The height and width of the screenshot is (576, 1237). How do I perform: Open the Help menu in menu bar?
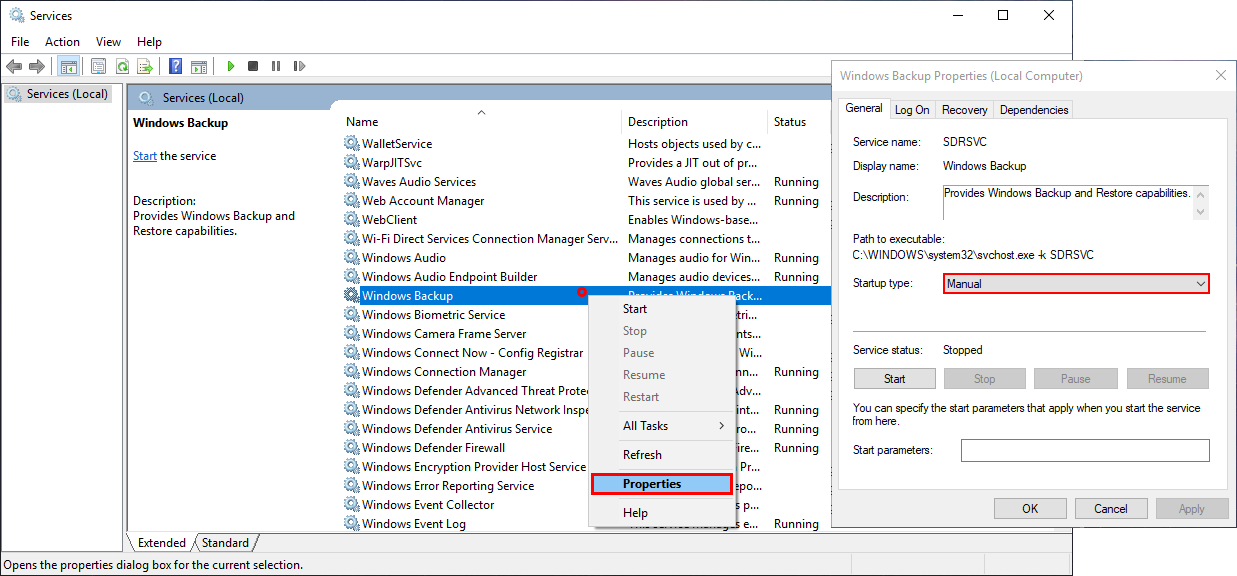149,42
